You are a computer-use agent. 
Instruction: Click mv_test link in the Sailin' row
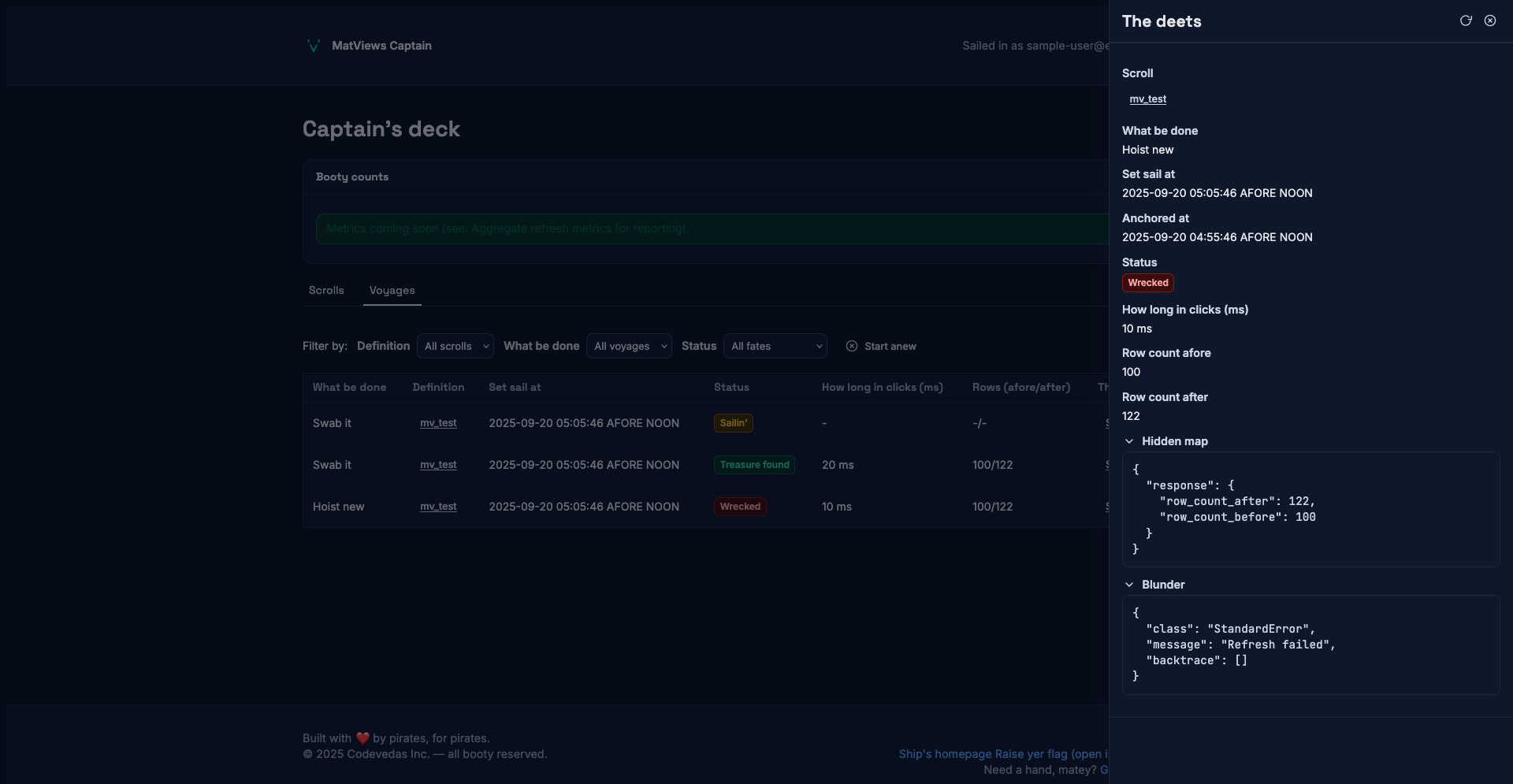coord(438,423)
